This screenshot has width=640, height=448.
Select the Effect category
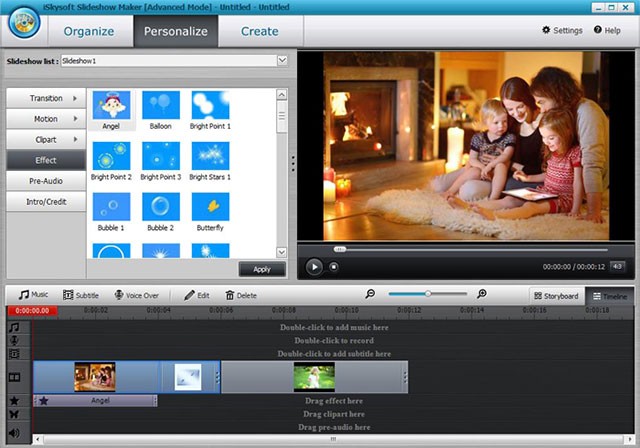pyautogui.click(x=46, y=160)
